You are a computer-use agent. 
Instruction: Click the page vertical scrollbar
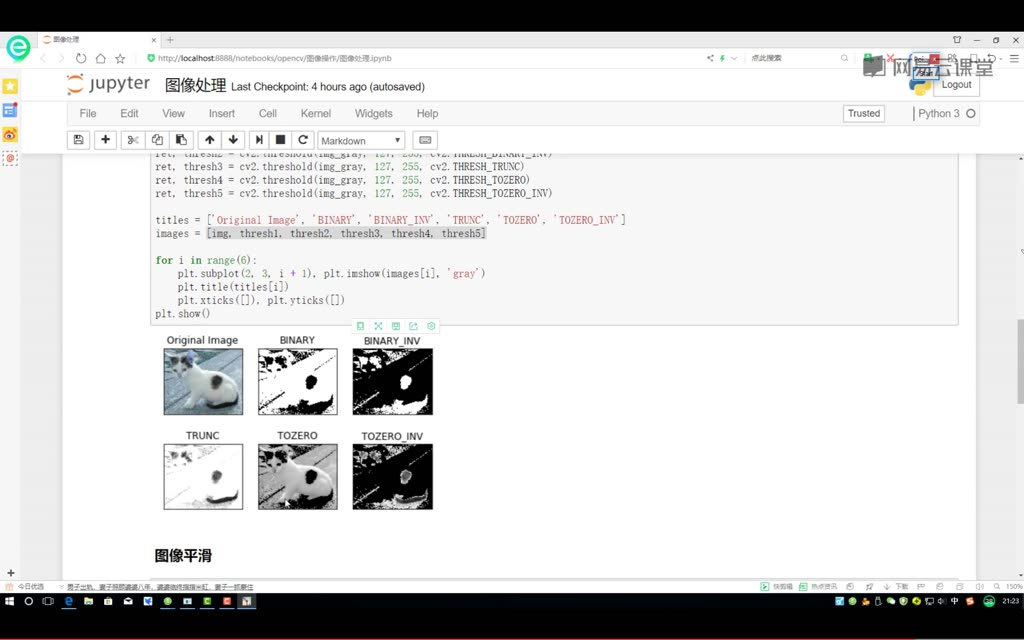click(x=1020, y=361)
